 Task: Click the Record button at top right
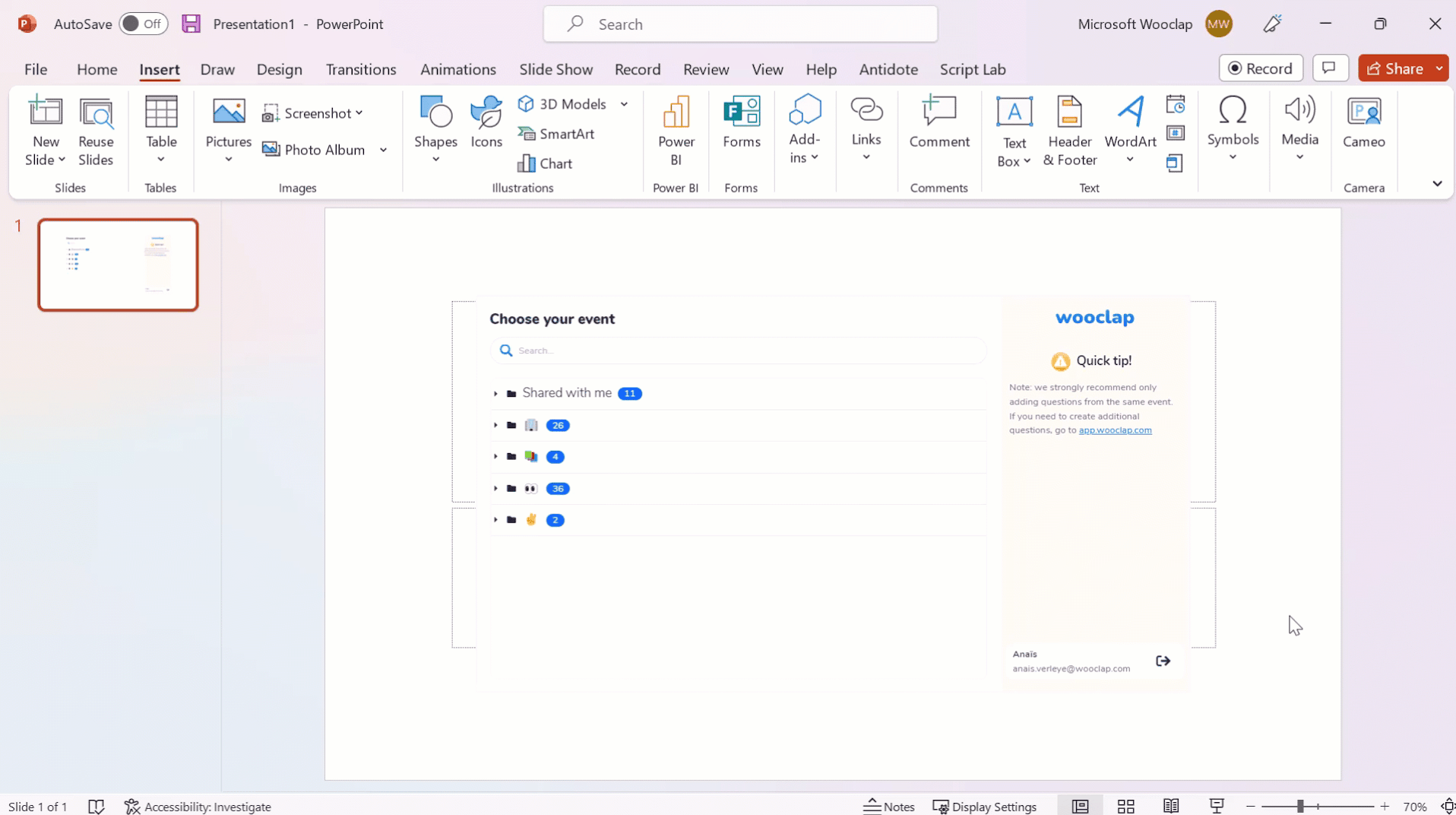tap(1261, 68)
